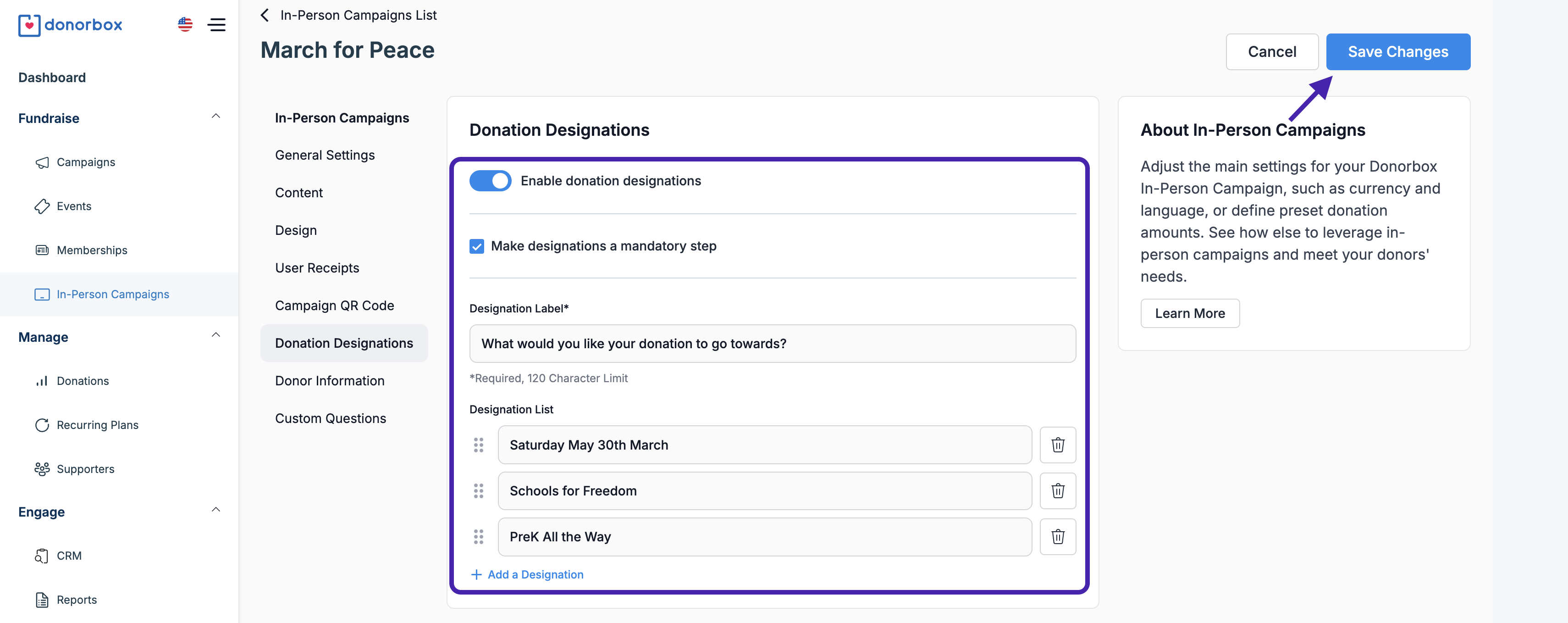Go back with the left arrow icon
The height and width of the screenshot is (623, 1568).
click(x=265, y=15)
